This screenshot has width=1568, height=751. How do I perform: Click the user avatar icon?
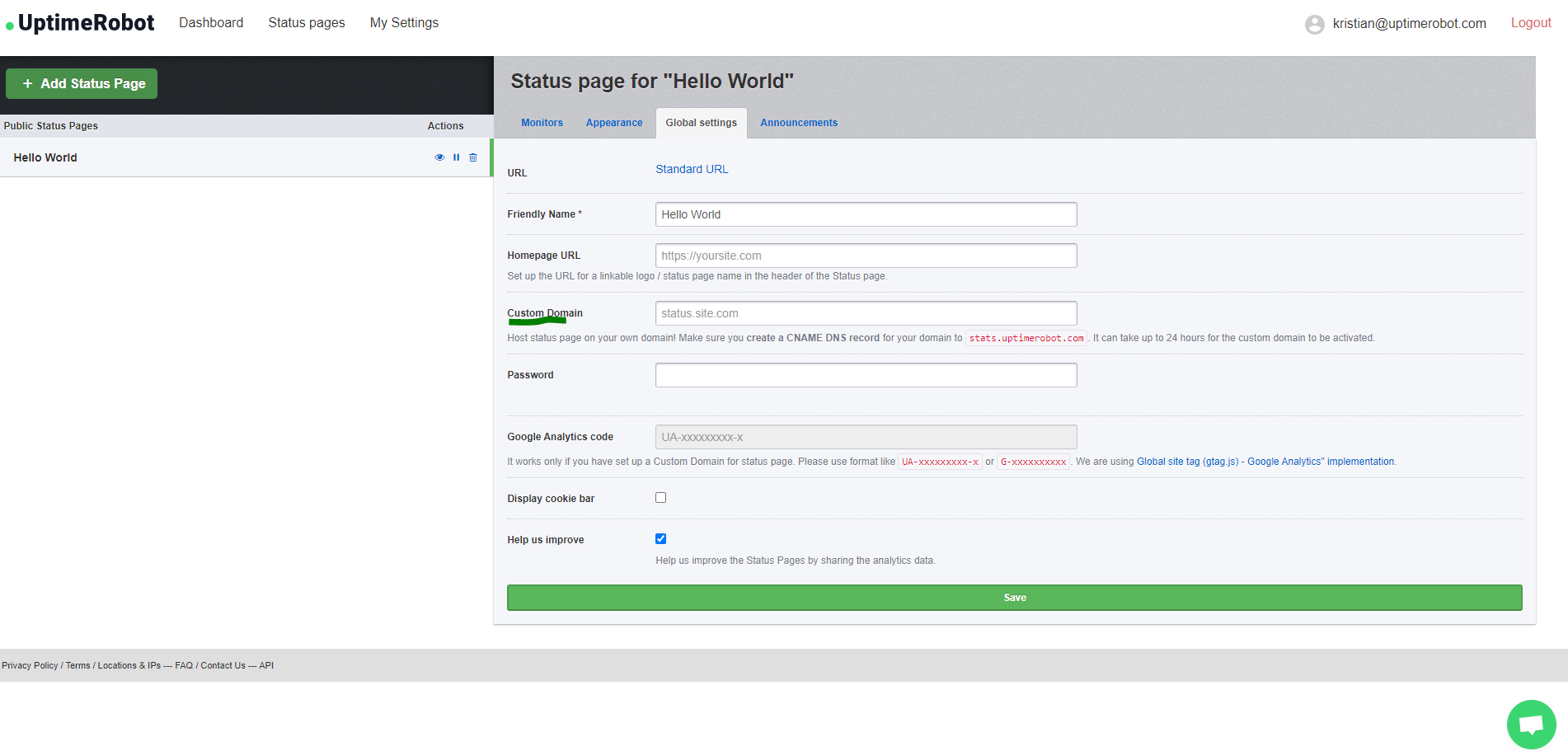tap(1315, 24)
